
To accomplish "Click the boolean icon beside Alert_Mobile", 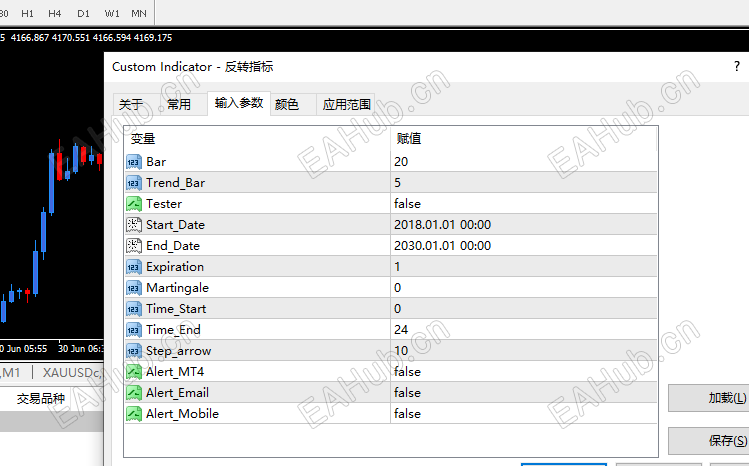I will pyautogui.click(x=134, y=414).
